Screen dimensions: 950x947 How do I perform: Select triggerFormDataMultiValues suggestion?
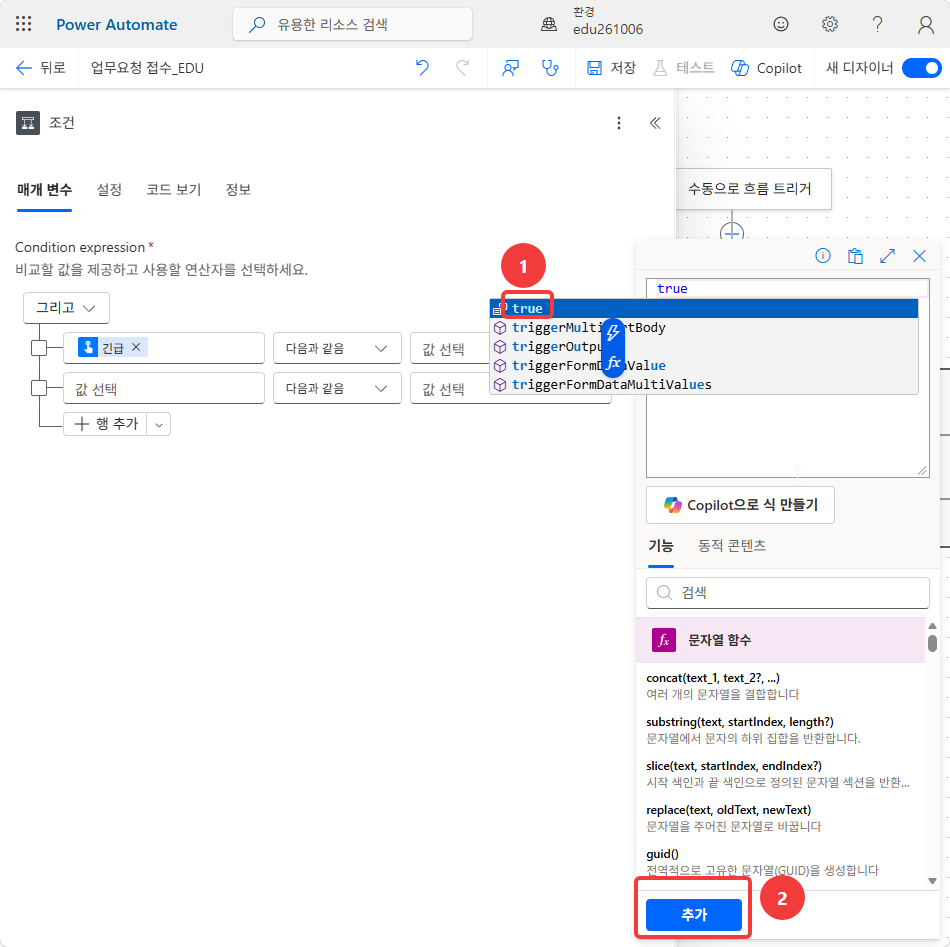(704, 384)
